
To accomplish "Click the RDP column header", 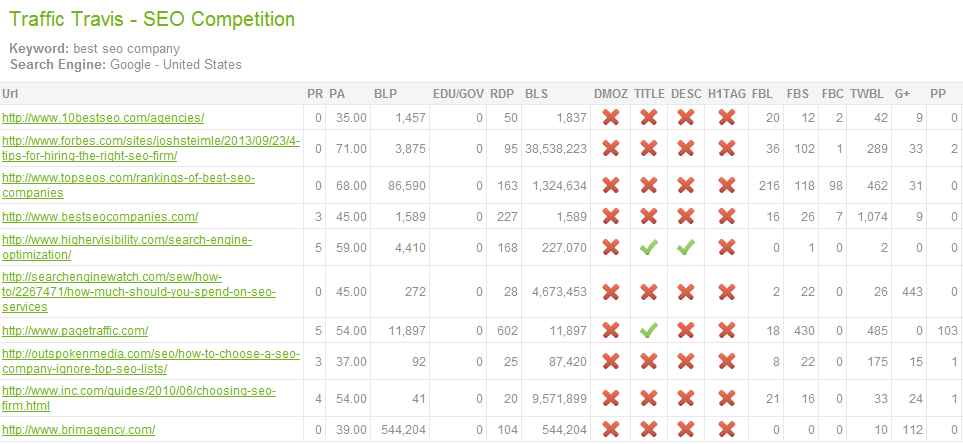I will pos(502,94).
